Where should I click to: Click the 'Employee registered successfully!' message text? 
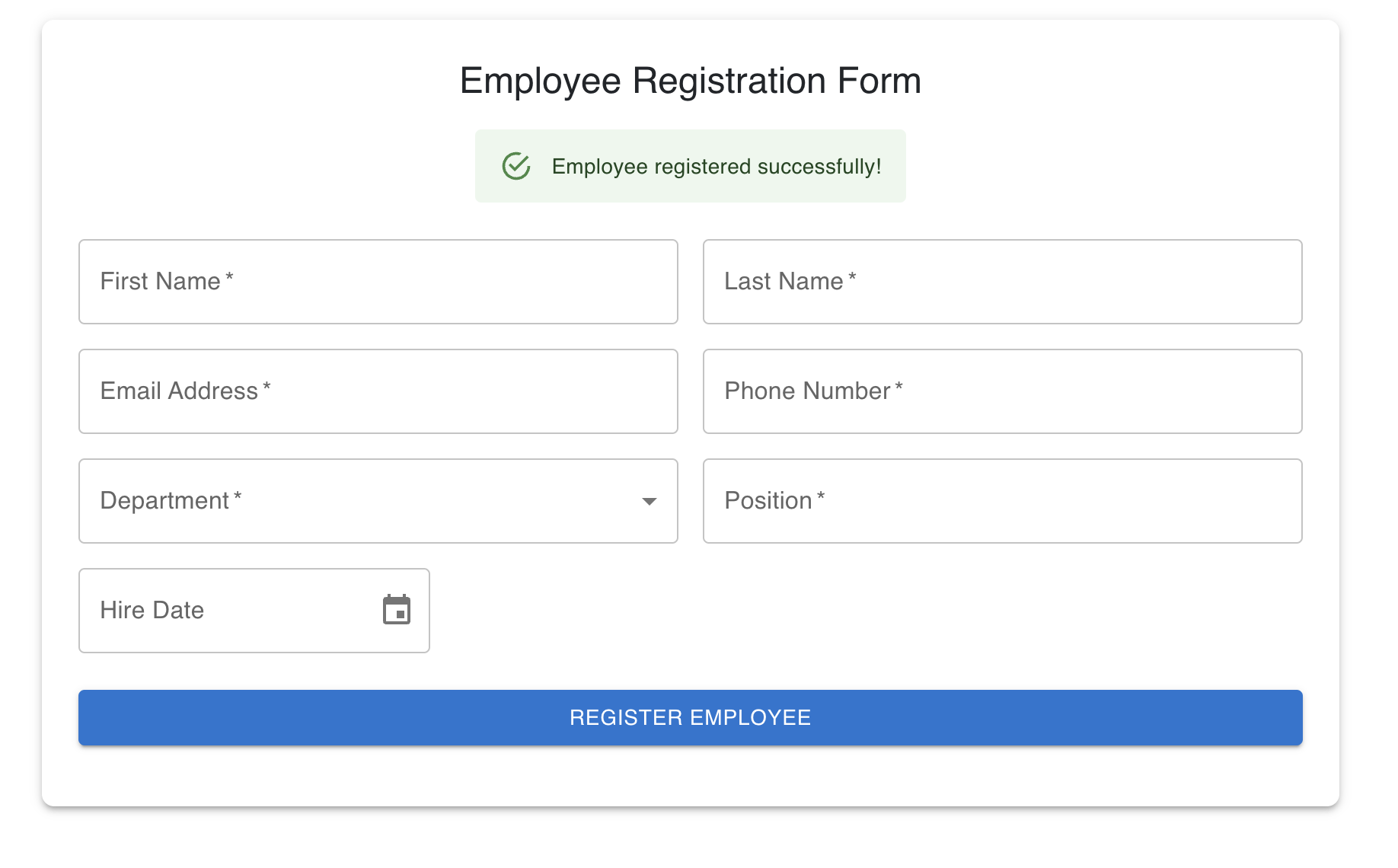pyautogui.click(x=716, y=167)
